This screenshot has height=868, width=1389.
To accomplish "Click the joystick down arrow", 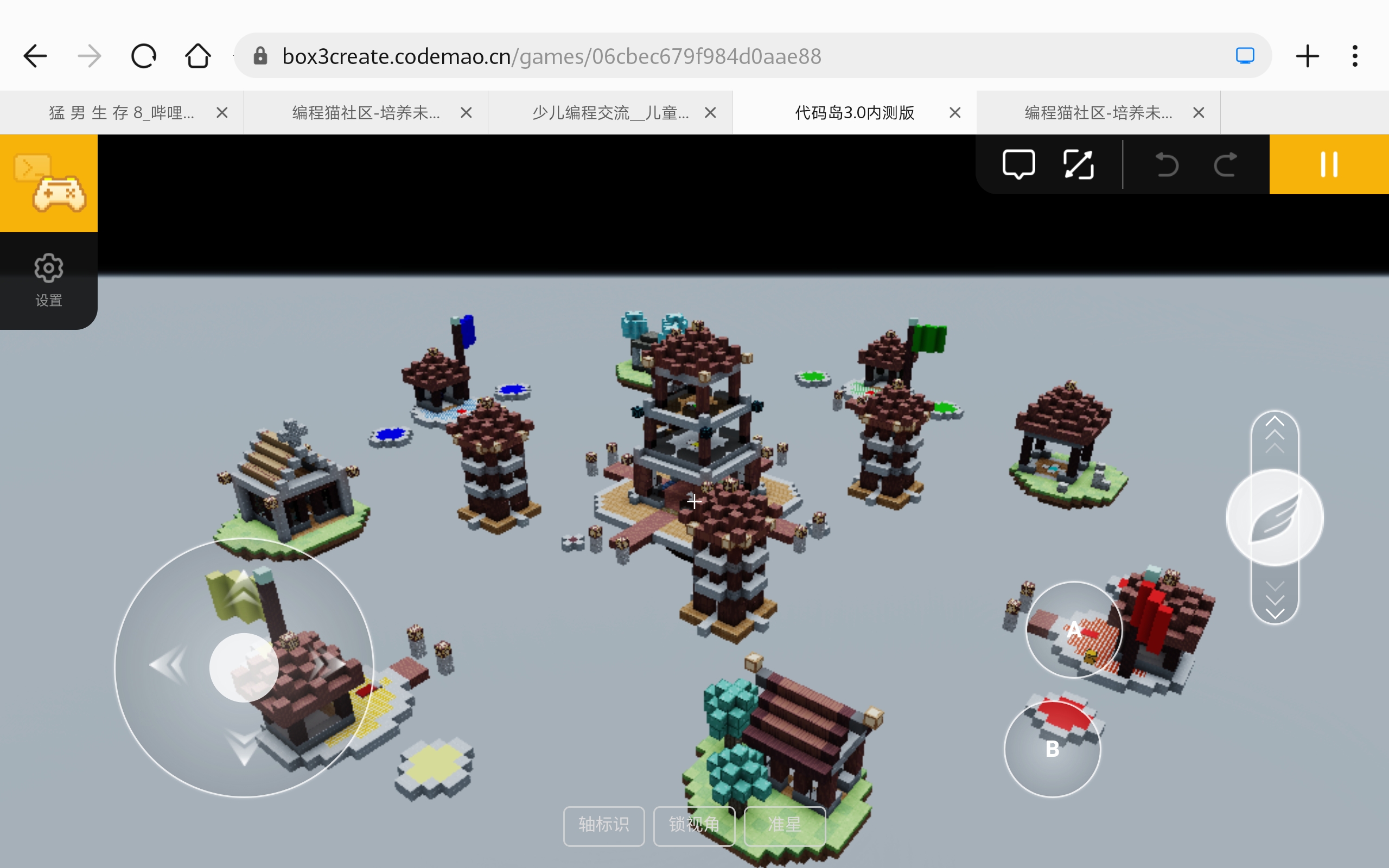I will [244, 746].
